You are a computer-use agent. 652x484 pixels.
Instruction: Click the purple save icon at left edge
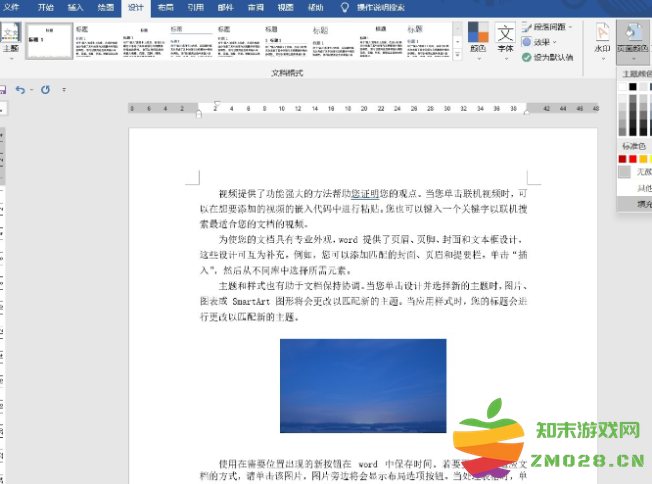[2, 89]
